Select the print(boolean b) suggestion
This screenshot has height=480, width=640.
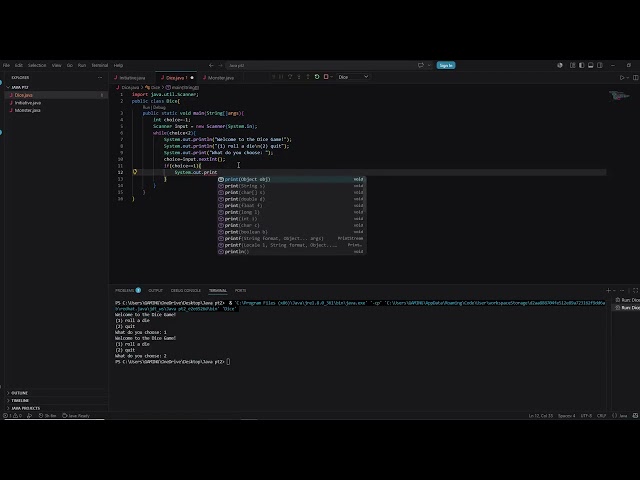[x=291, y=232]
